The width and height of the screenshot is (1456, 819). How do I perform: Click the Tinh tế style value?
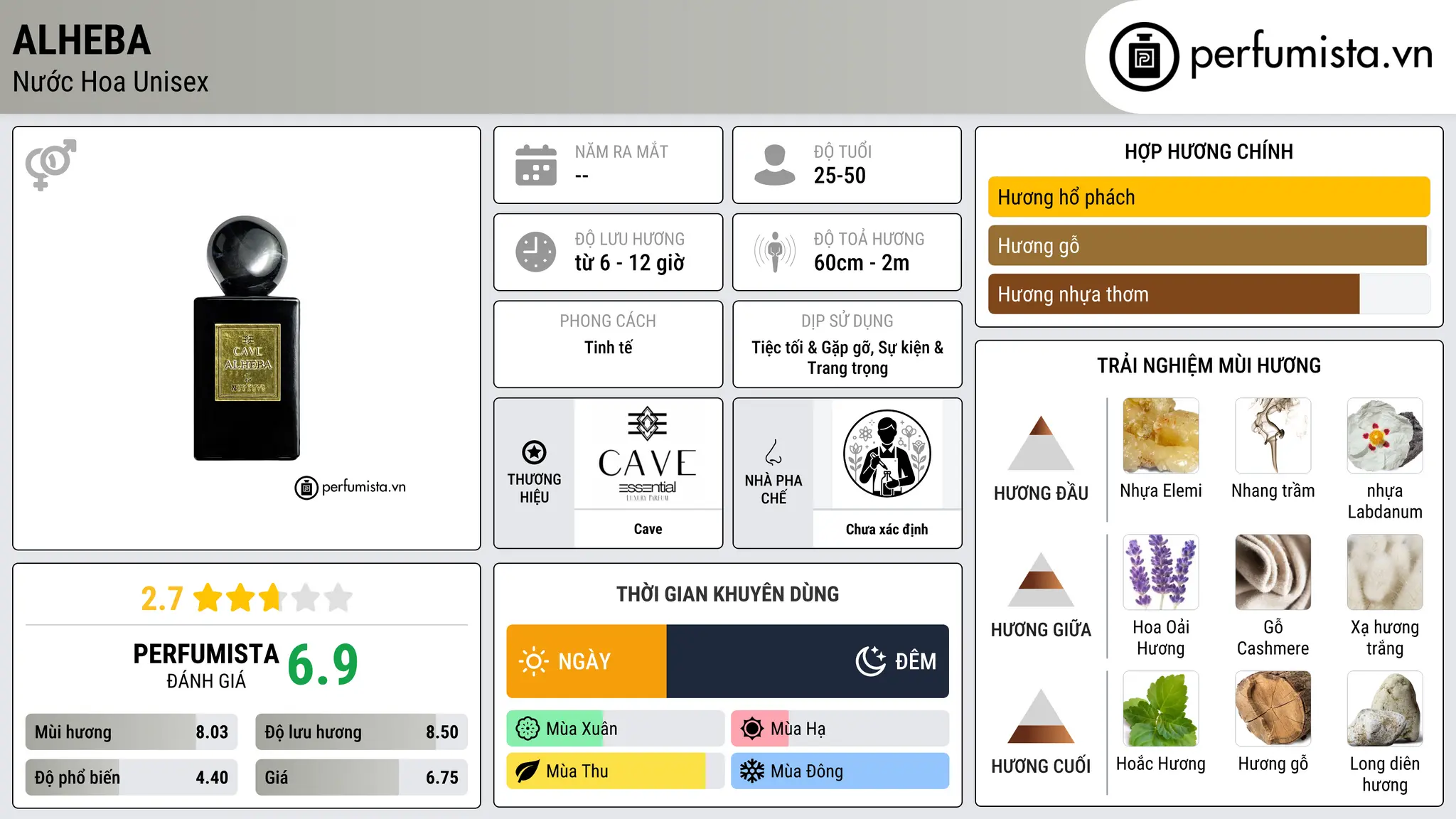[x=608, y=348]
